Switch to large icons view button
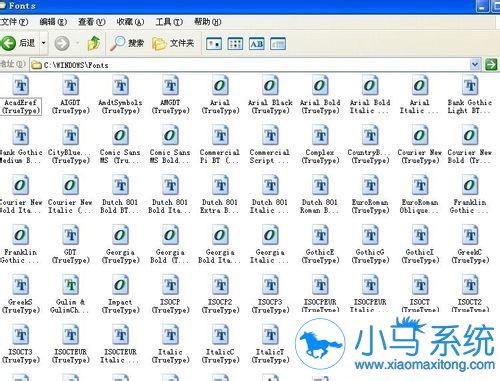This screenshot has width=500, height=381. pos(214,44)
